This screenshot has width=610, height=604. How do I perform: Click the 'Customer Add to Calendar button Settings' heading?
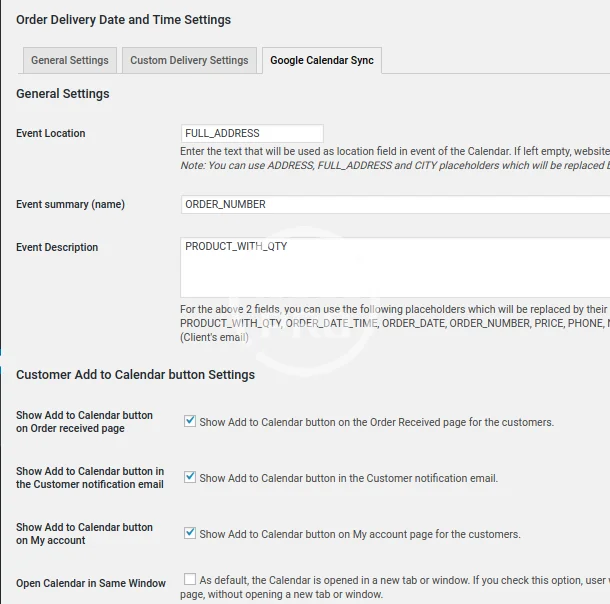click(x=135, y=375)
